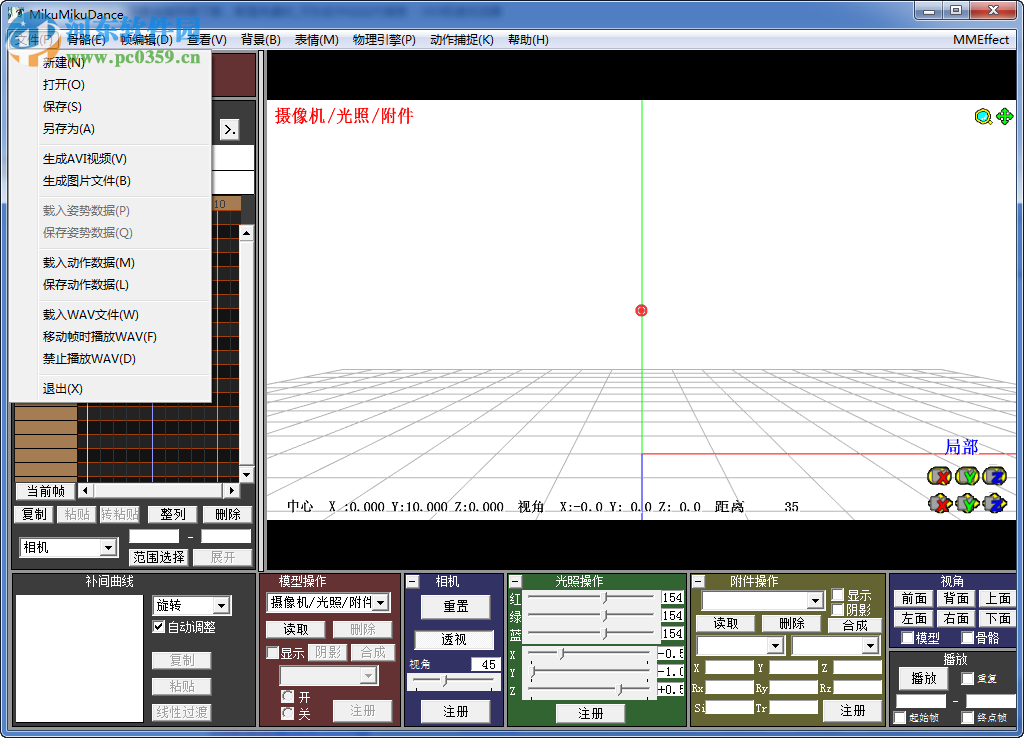Toggle the 自动调整 checkbox
This screenshot has width=1024, height=738.
(158, 627)
